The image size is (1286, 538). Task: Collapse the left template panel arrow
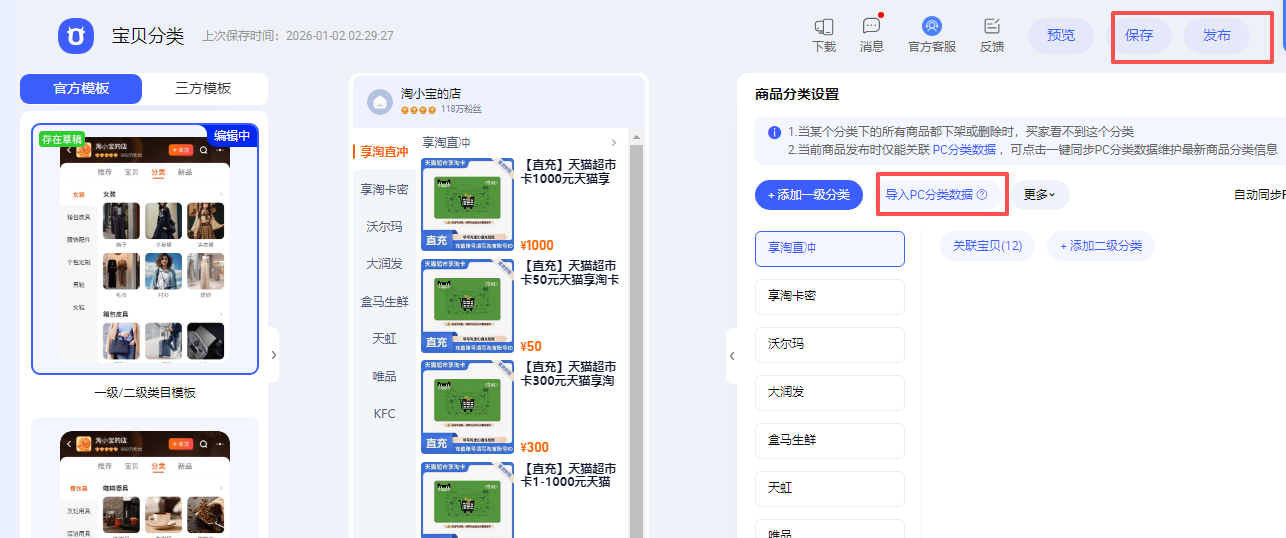click(273, 355)
